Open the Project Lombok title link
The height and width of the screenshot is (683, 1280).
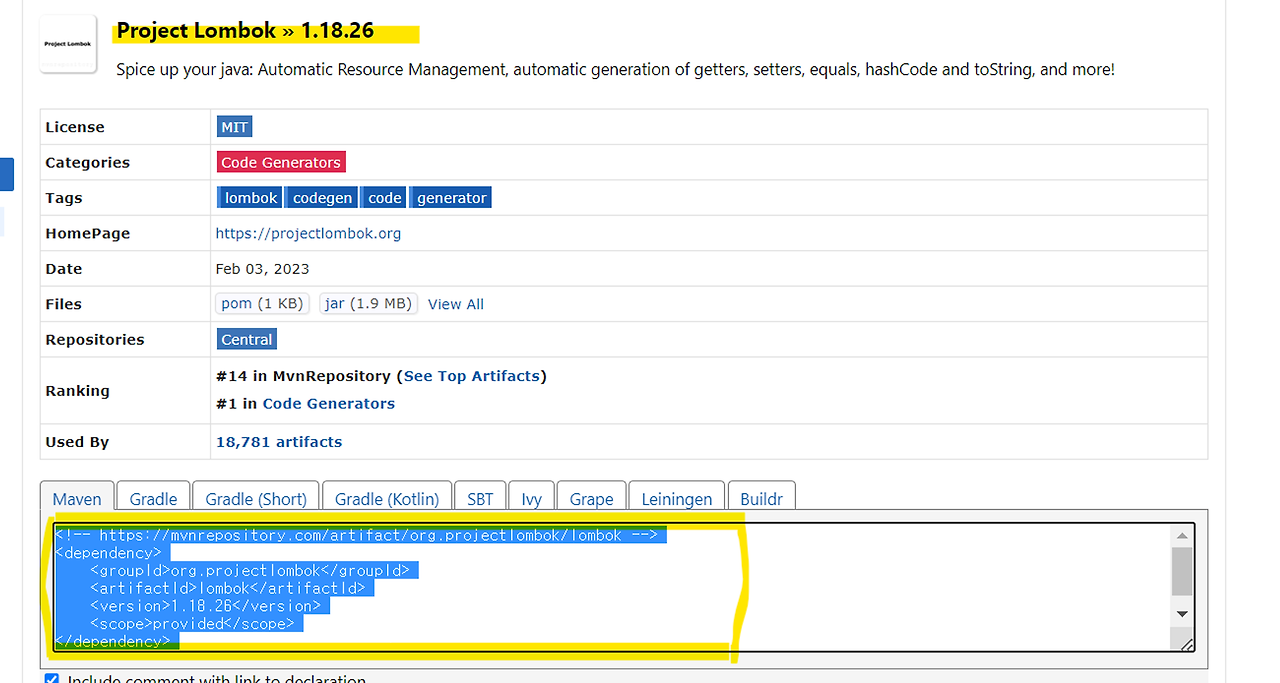tap(196, 31)
